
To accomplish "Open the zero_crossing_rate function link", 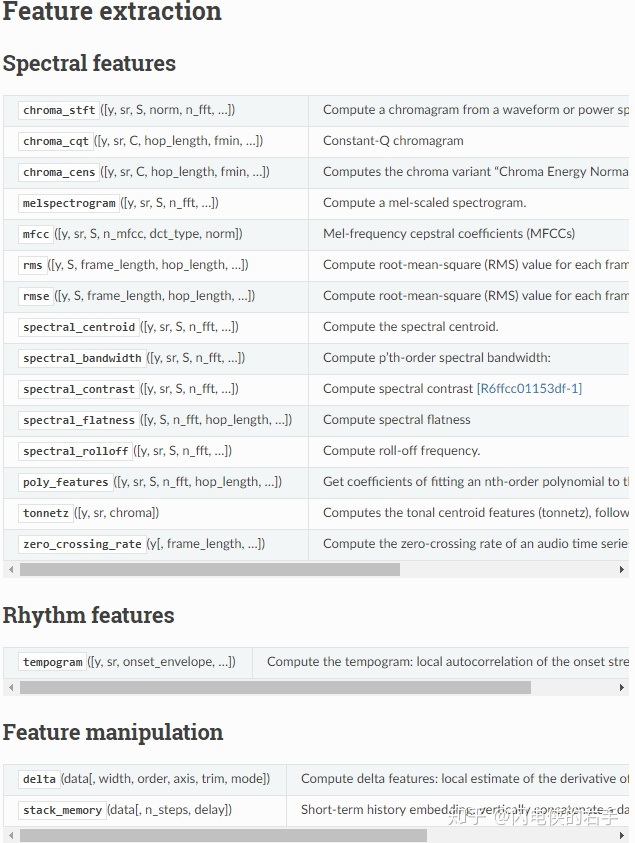I will 82,545.
